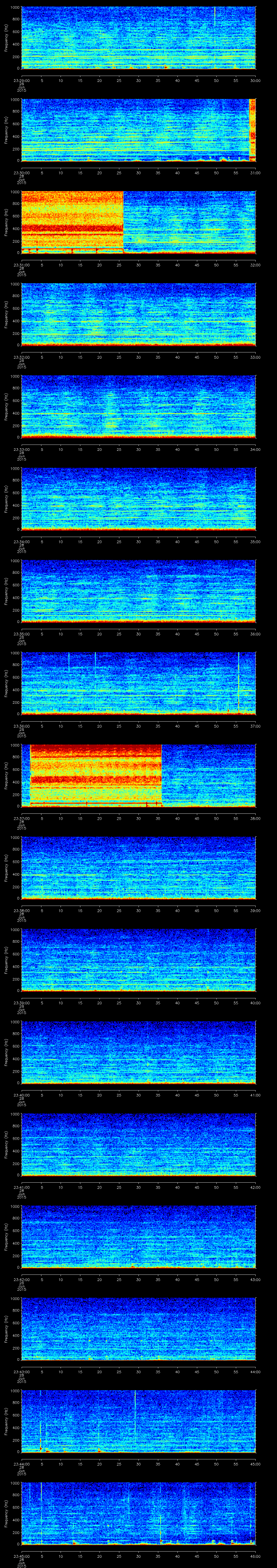
Task: Click the '23:32:00' start time label
Action: coord(21,357)
